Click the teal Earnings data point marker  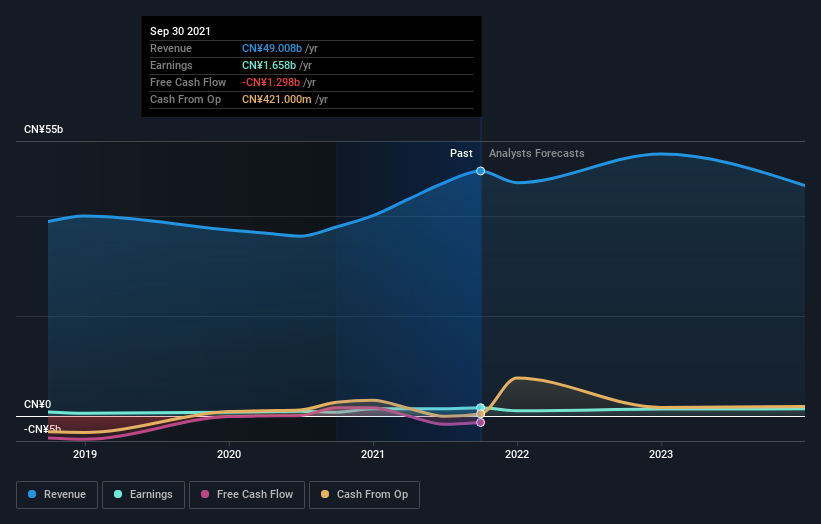coord(480,407)
